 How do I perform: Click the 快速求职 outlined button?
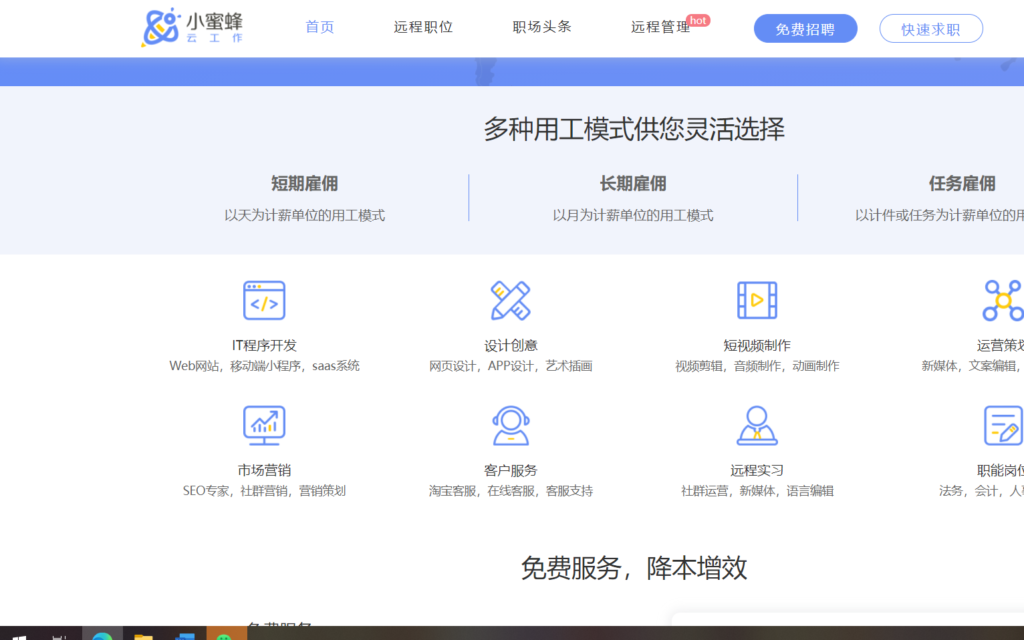pos(930,29)
